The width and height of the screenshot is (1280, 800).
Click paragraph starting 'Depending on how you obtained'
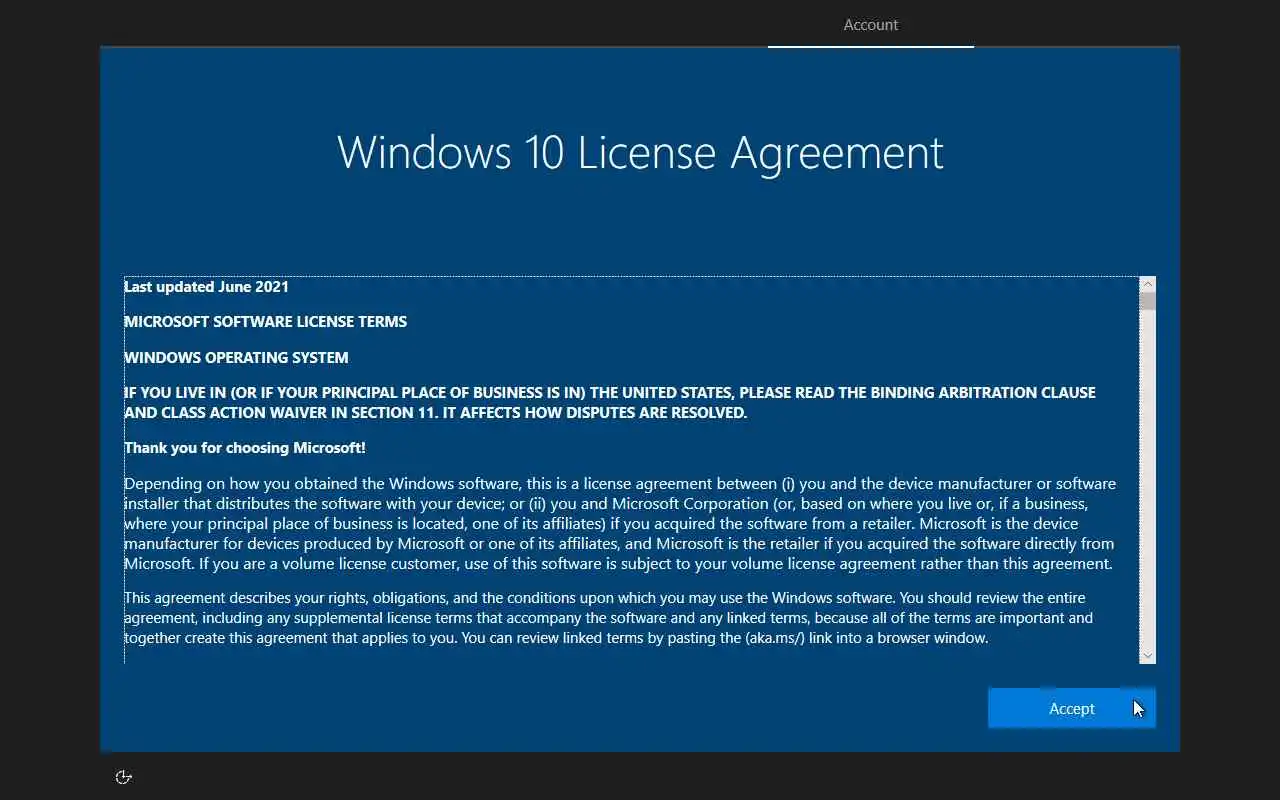tap(620, 523)
